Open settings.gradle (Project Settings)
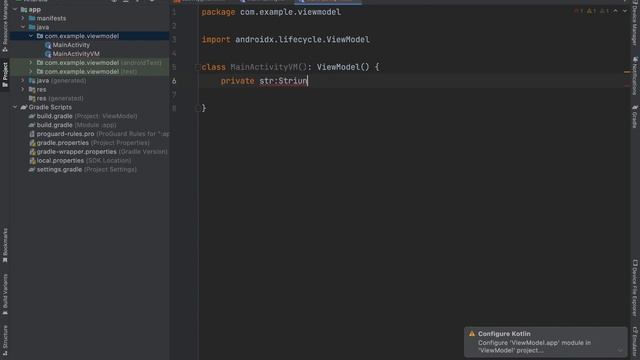This screenshot has height=360, width=640. pyautogui.click(x=82, y=169)
